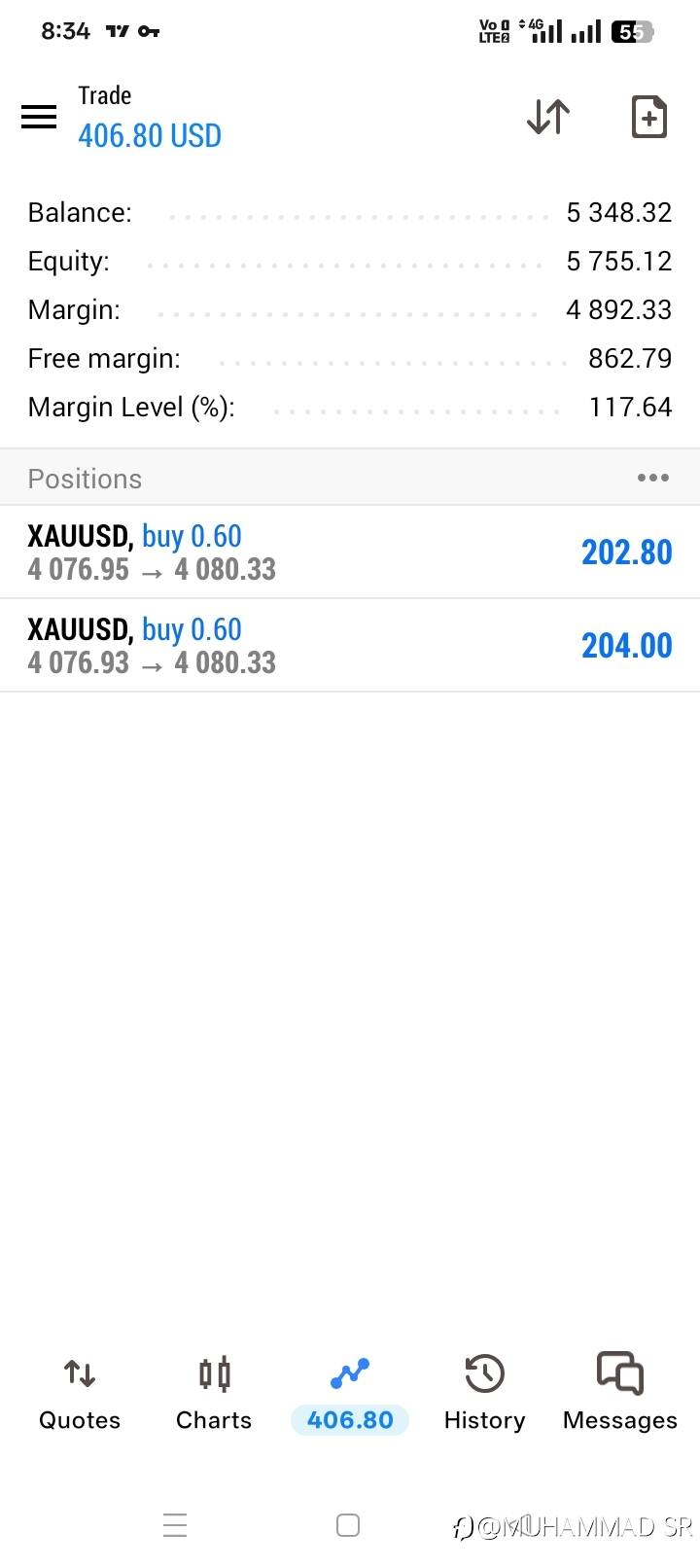
Task: Tap Android home square navigation button
Action: pos(348,1525)
